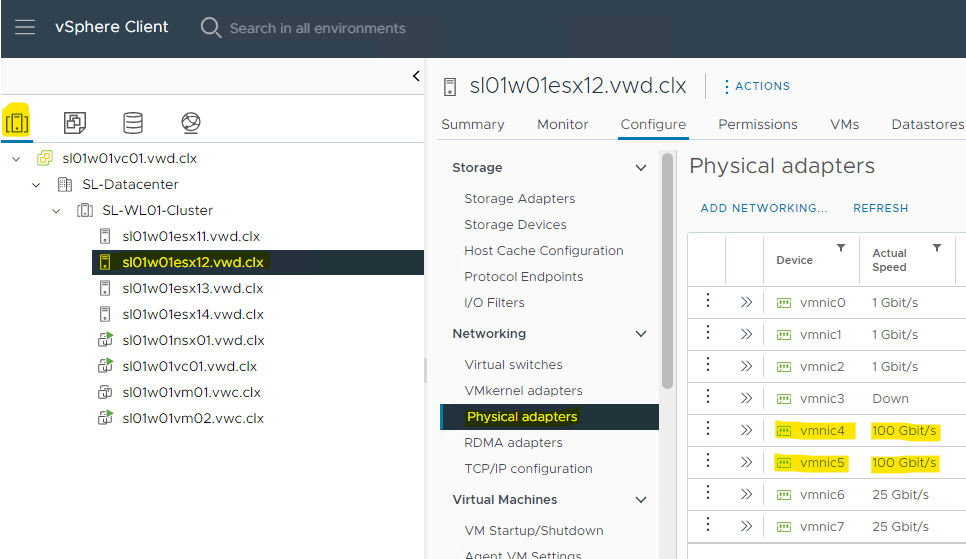966x559 pixels.
Task: Click the search in all environments field
Action: point(317,28)
